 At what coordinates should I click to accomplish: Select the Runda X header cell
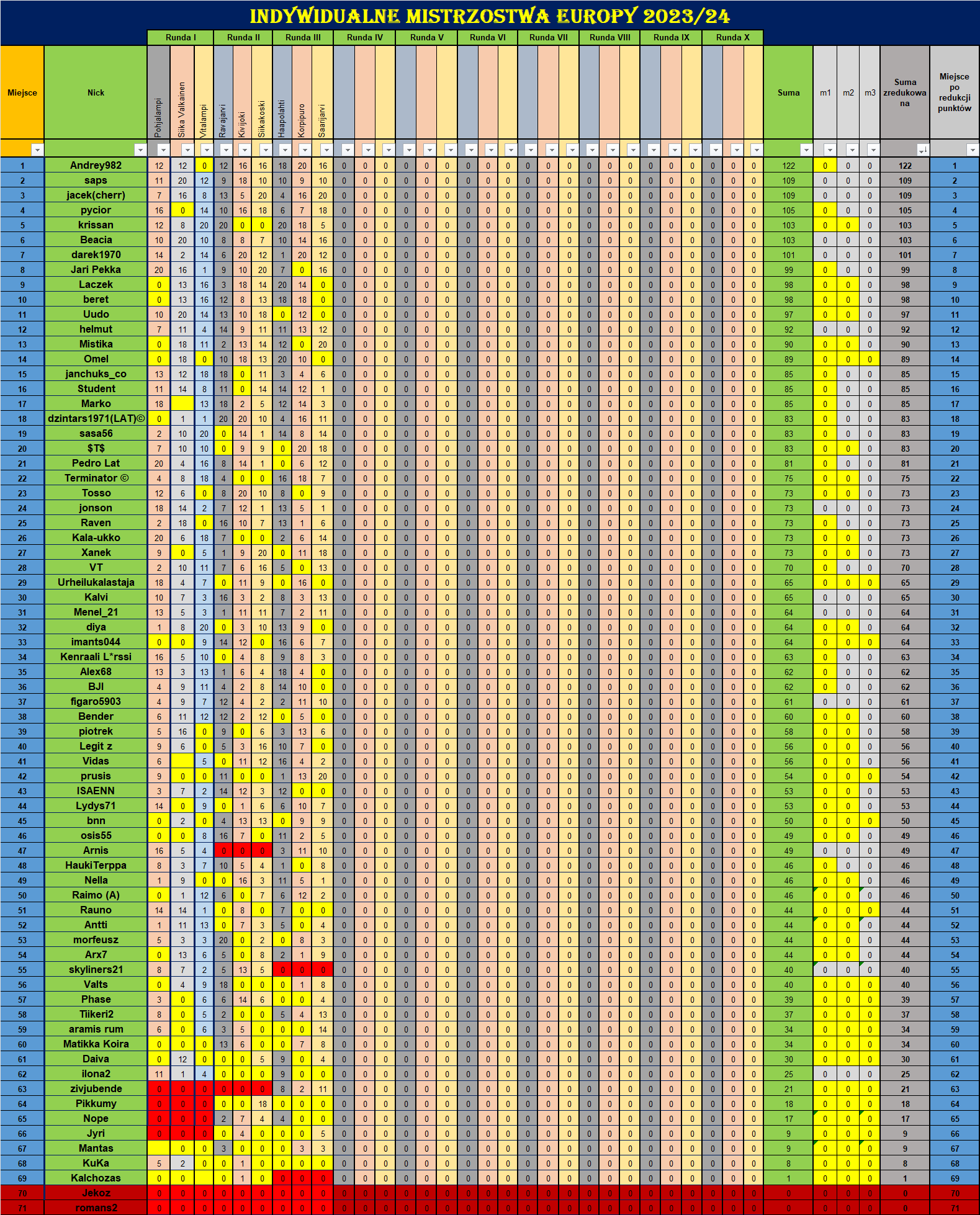point(732,37)
